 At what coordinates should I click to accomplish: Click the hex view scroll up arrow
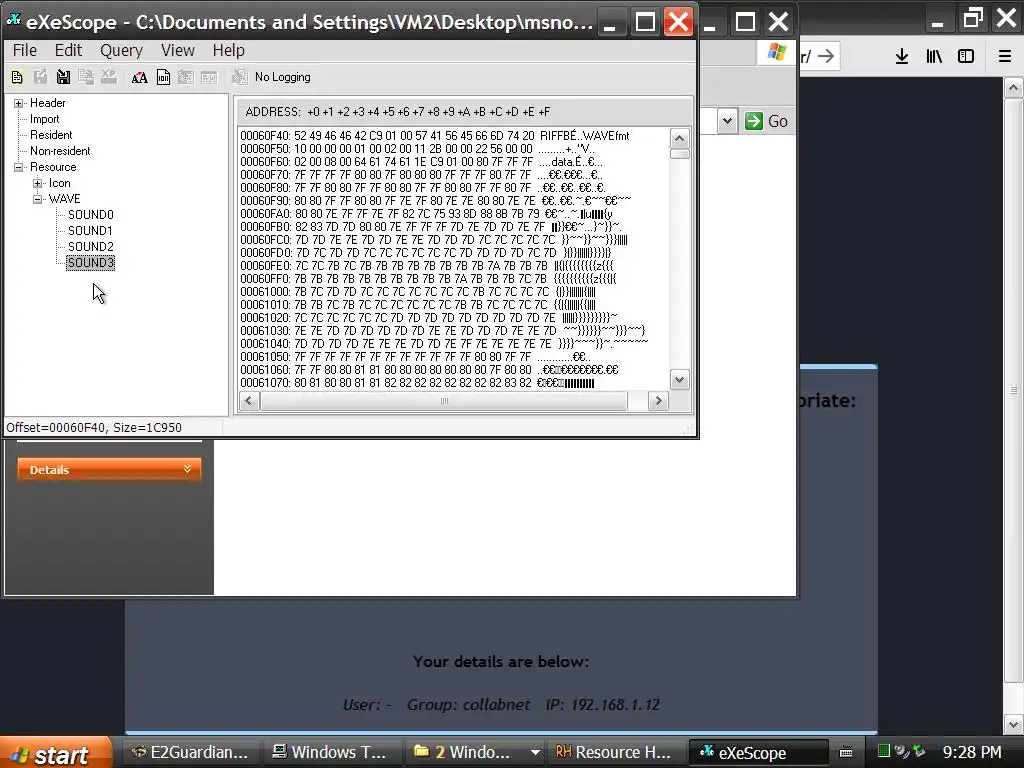[679, 138]
